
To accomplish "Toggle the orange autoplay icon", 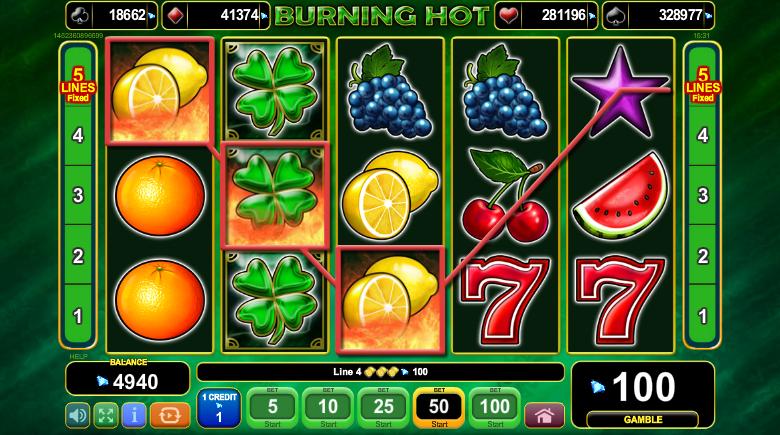I will tap(170, 415).
